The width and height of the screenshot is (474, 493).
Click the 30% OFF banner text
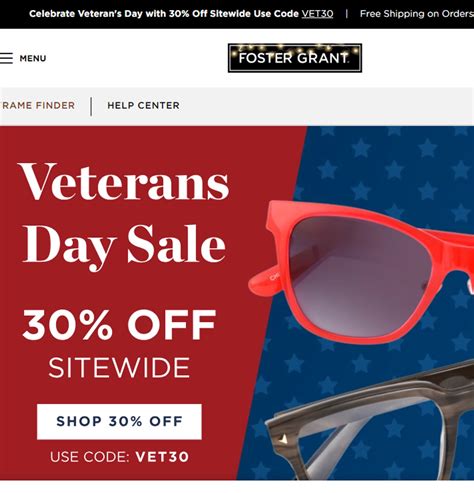tap(119, 324)
